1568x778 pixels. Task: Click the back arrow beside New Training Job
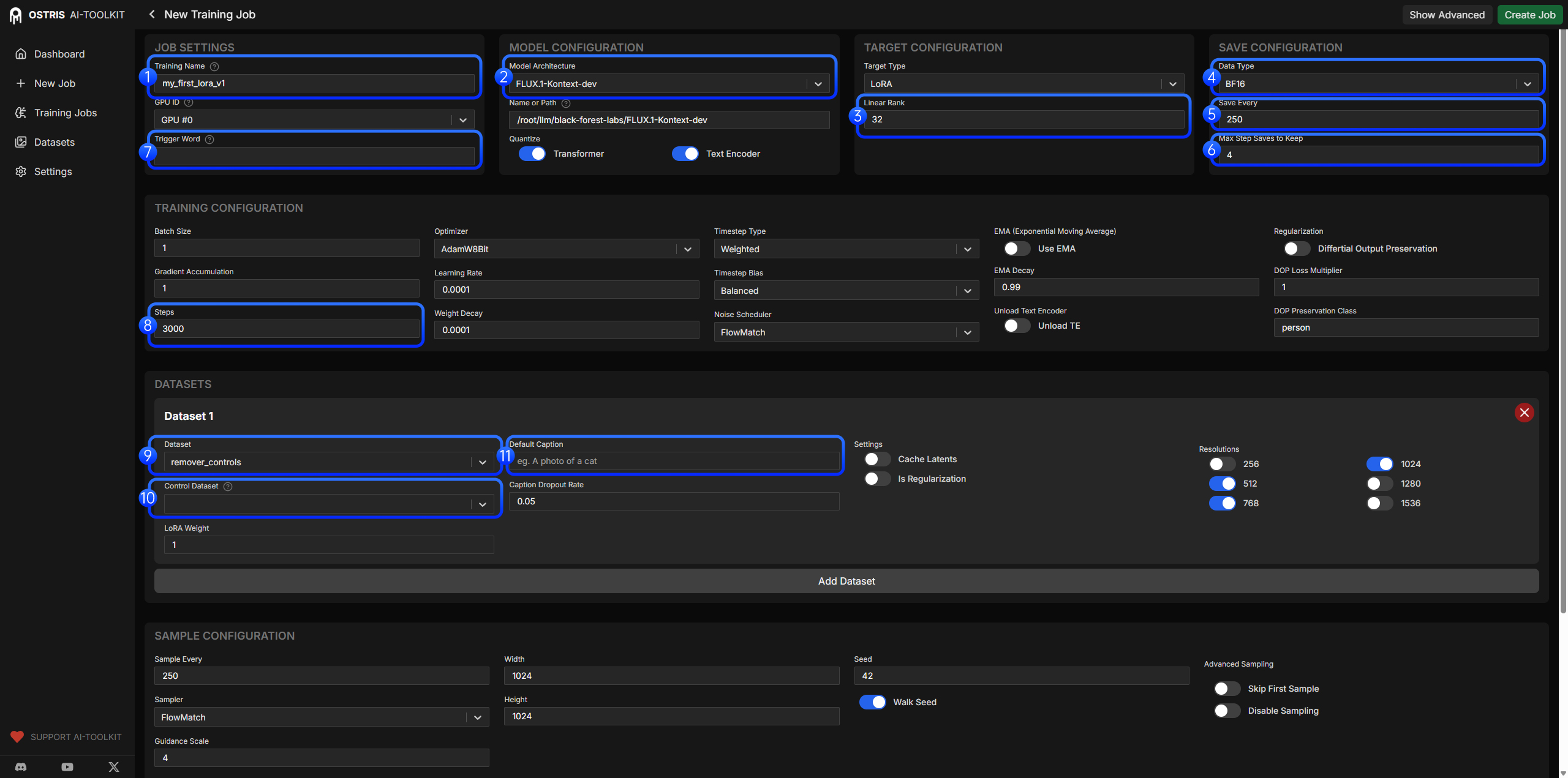point(151,14)
